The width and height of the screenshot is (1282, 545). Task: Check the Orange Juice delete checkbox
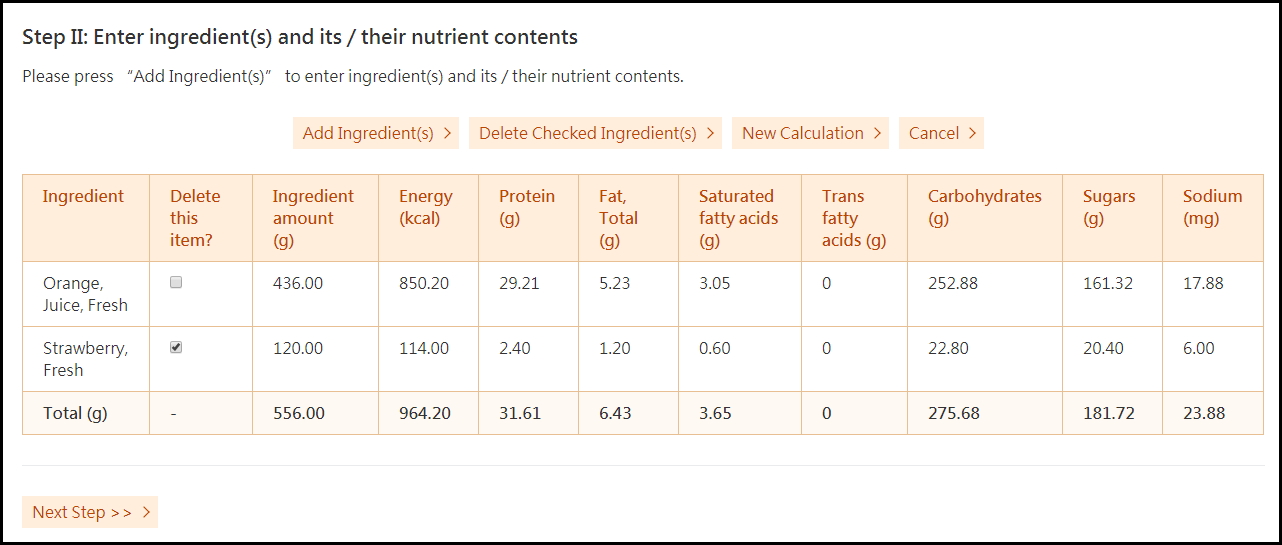pos(176,283)
